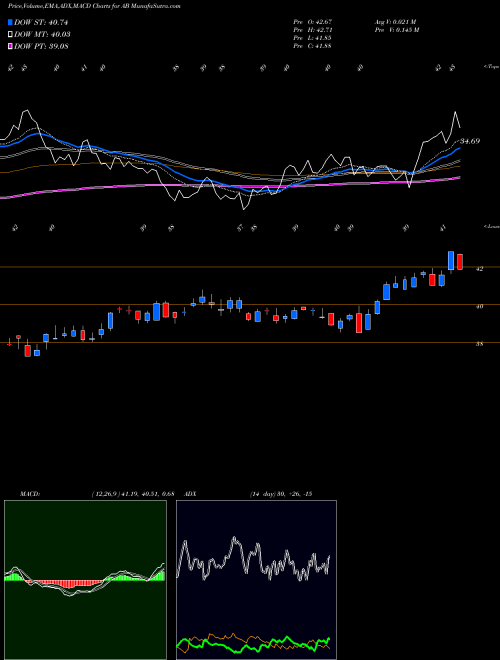Image resolution: width=500 pixels, height=660 pixels.
Task: Click the 'Pre L: 41.85' value
Action: (313, 38)
